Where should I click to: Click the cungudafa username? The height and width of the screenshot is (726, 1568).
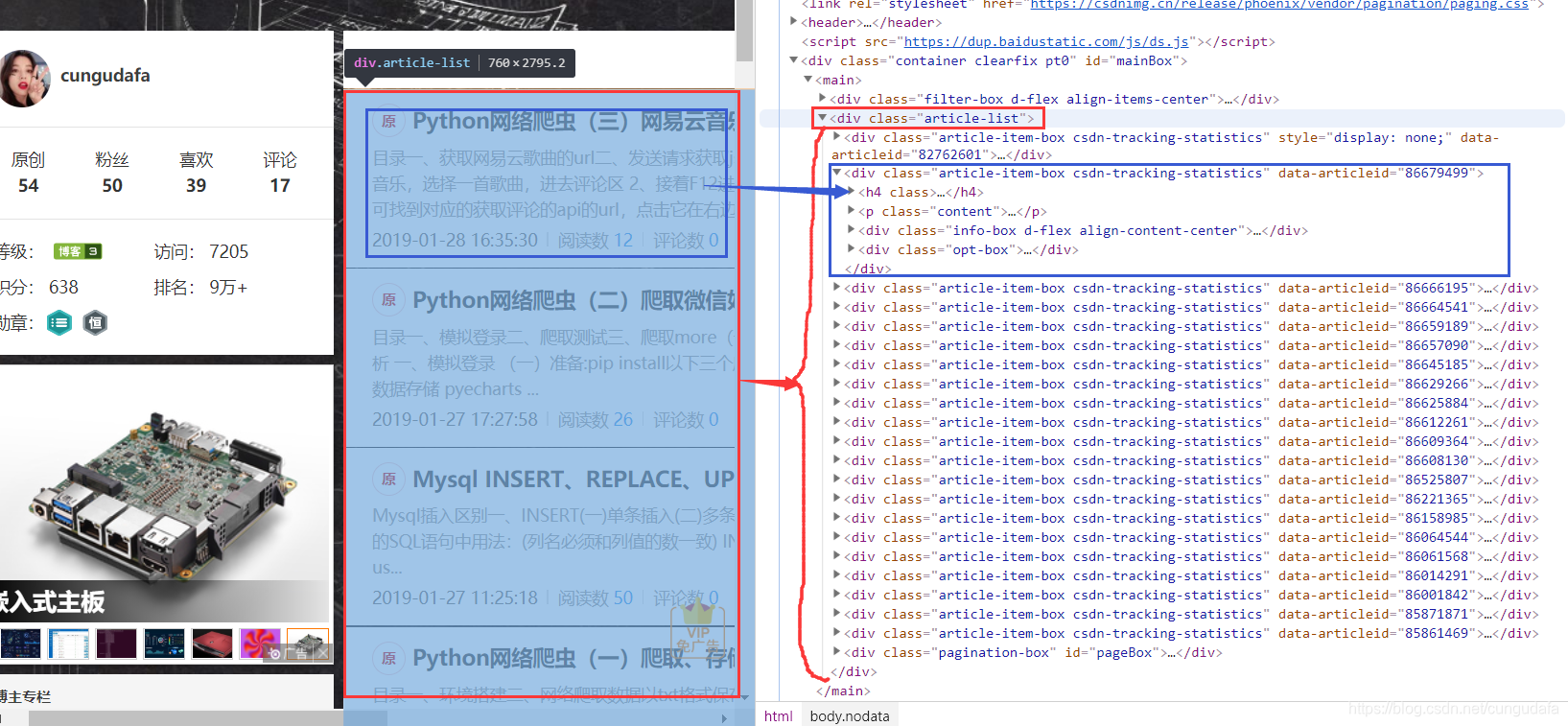click(105, 76)
